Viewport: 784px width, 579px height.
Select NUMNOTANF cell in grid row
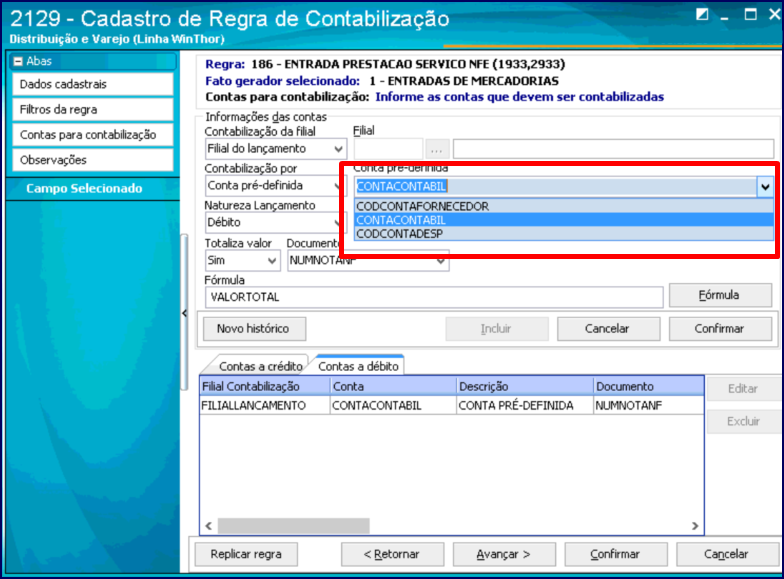(648, 406)
